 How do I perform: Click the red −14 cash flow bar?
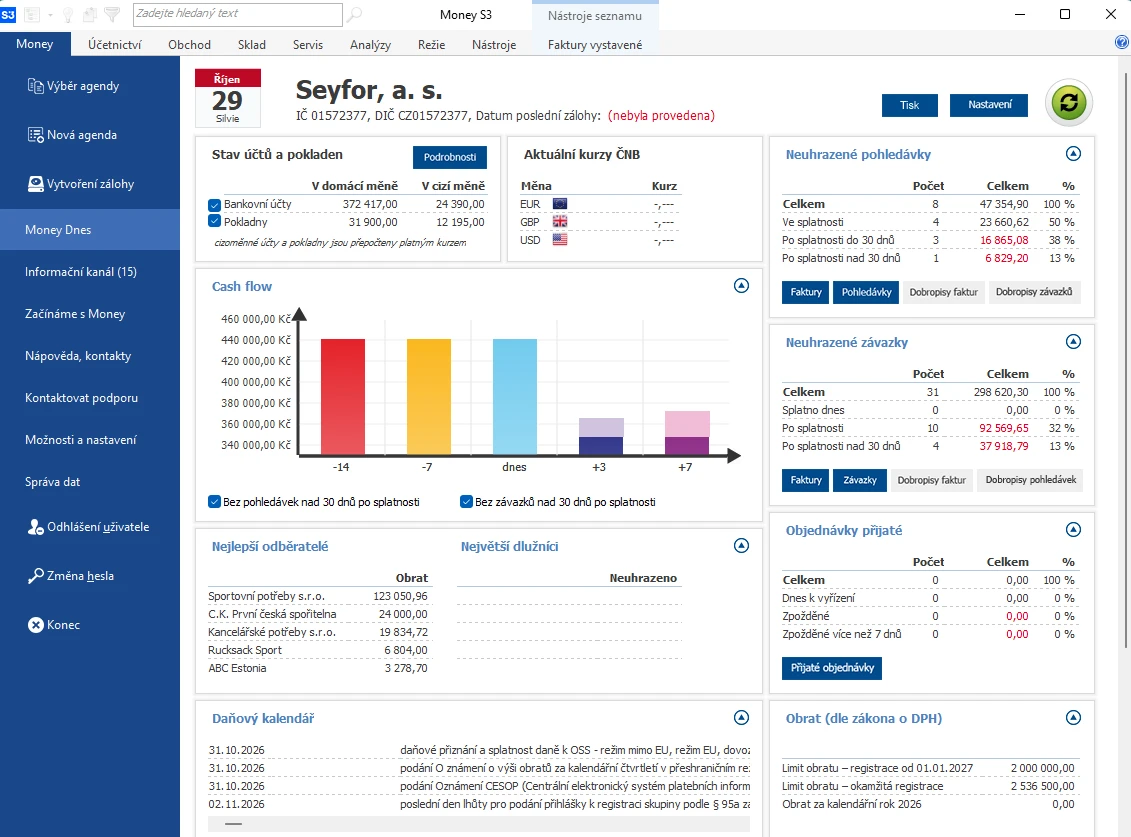(x=343, y=397)
